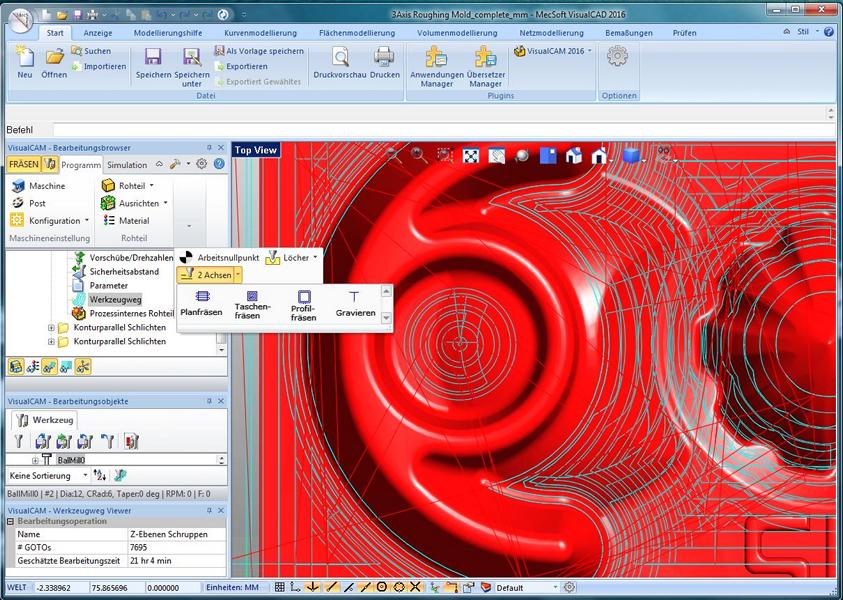Image resolution: width=843 pixels, height=600 pixels.
Task: Open the Material settings
Action: pyautogui.click(x=126, y=220)
